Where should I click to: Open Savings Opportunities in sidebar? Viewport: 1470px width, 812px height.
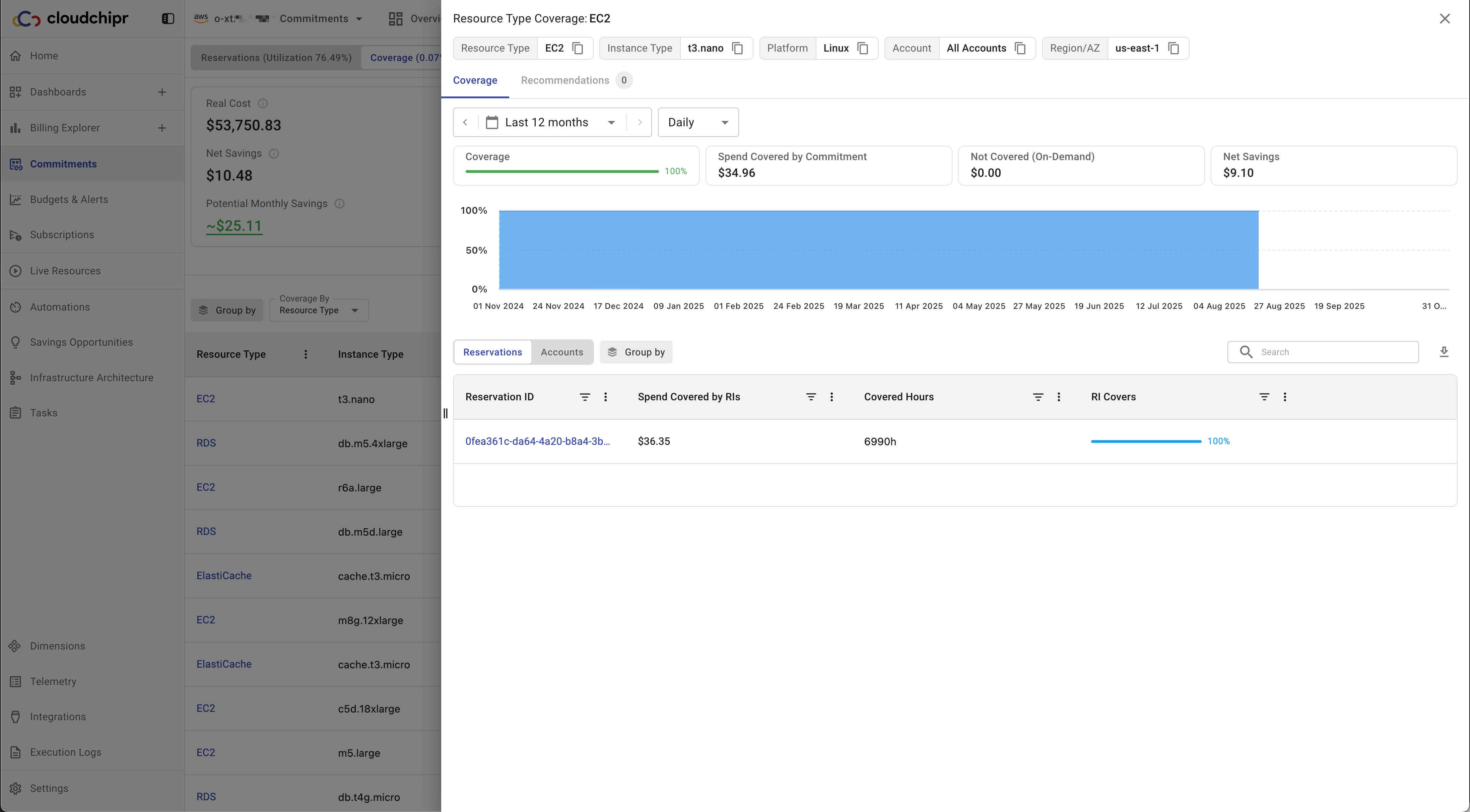(81, 342)
